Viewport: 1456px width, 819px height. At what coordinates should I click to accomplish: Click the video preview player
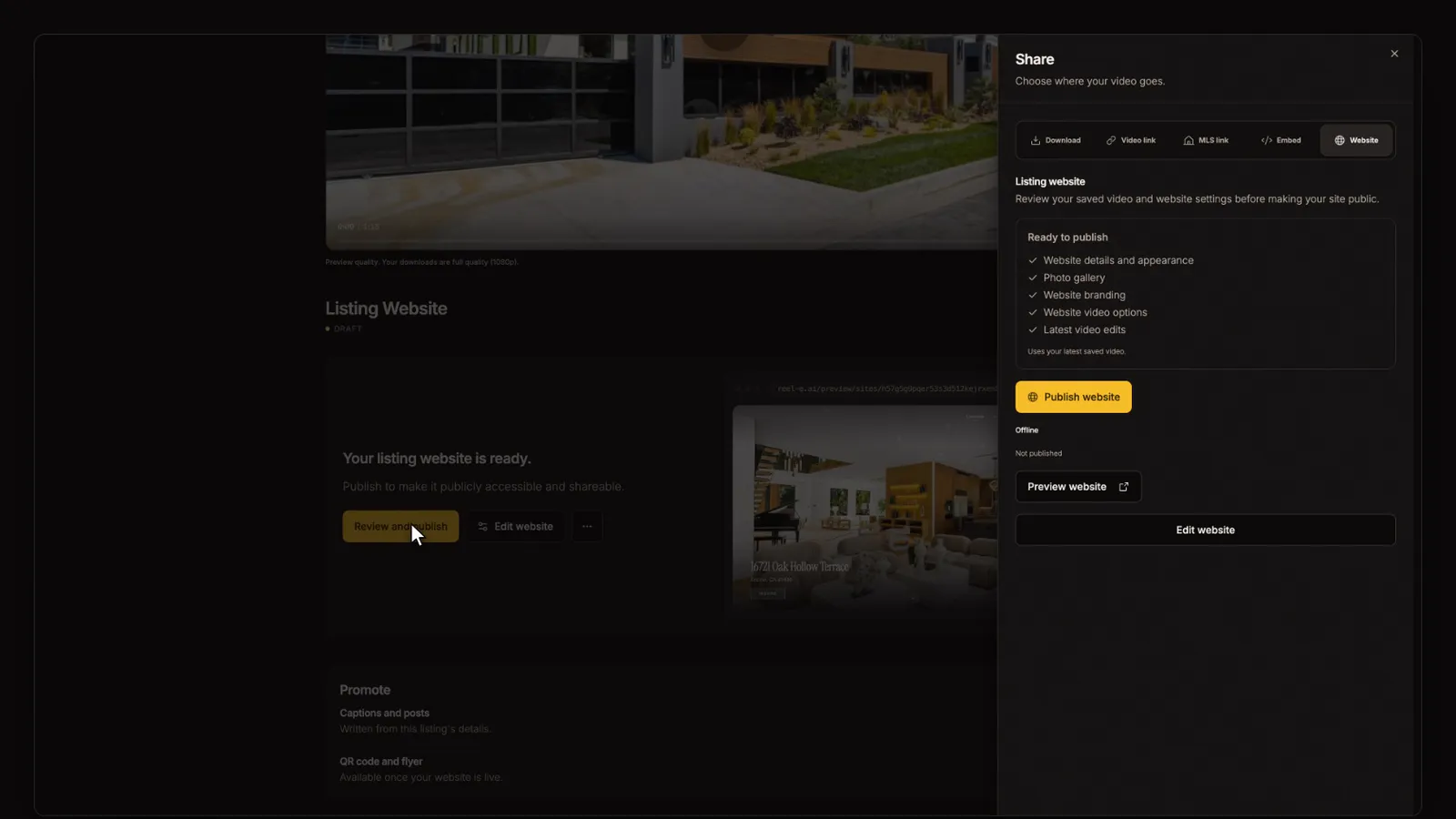(662, 141)
